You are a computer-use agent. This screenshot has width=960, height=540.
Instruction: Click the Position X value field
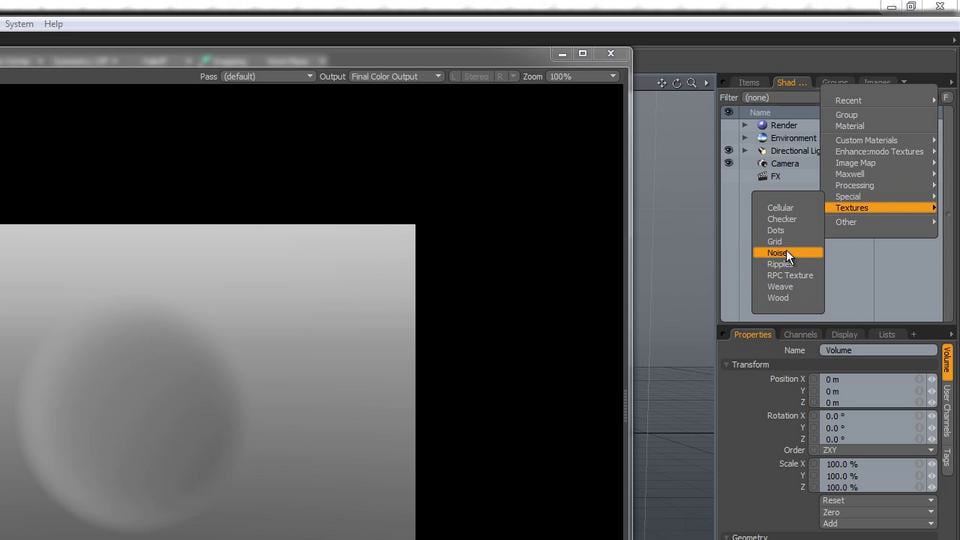(867, 380)
